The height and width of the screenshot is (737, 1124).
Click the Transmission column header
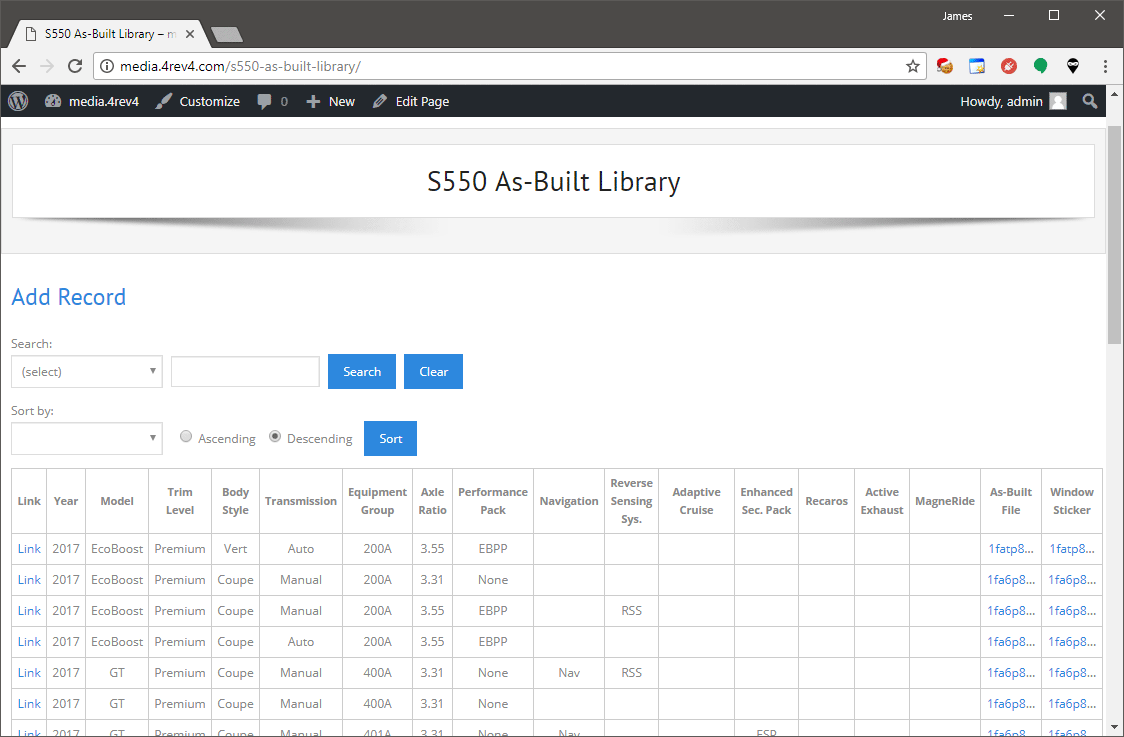(301, 501)
